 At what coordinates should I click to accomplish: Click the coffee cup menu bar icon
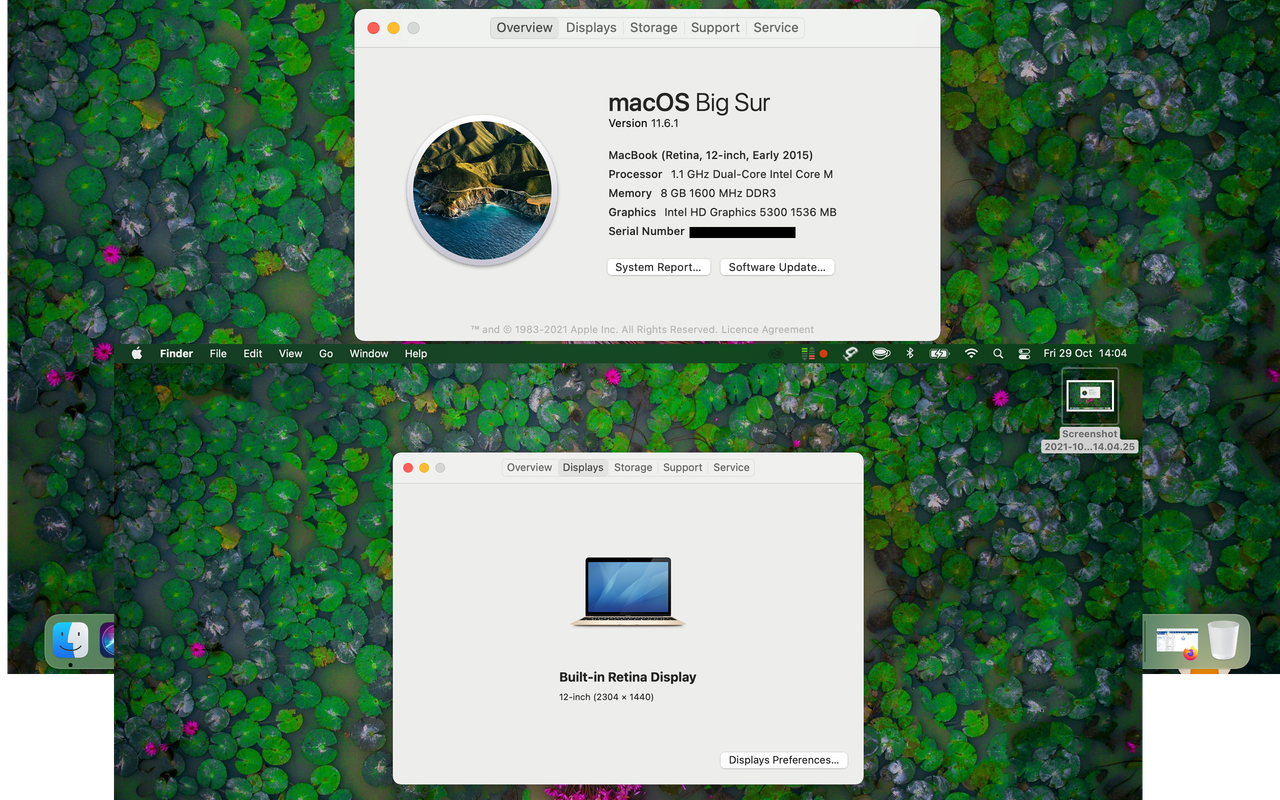click(881, 353)
